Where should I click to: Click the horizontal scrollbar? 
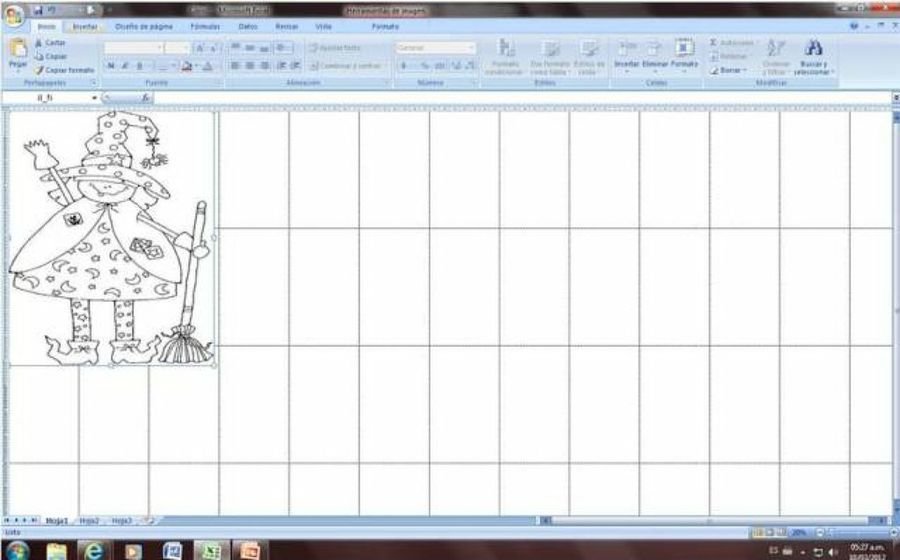click(x=715, y=521)
